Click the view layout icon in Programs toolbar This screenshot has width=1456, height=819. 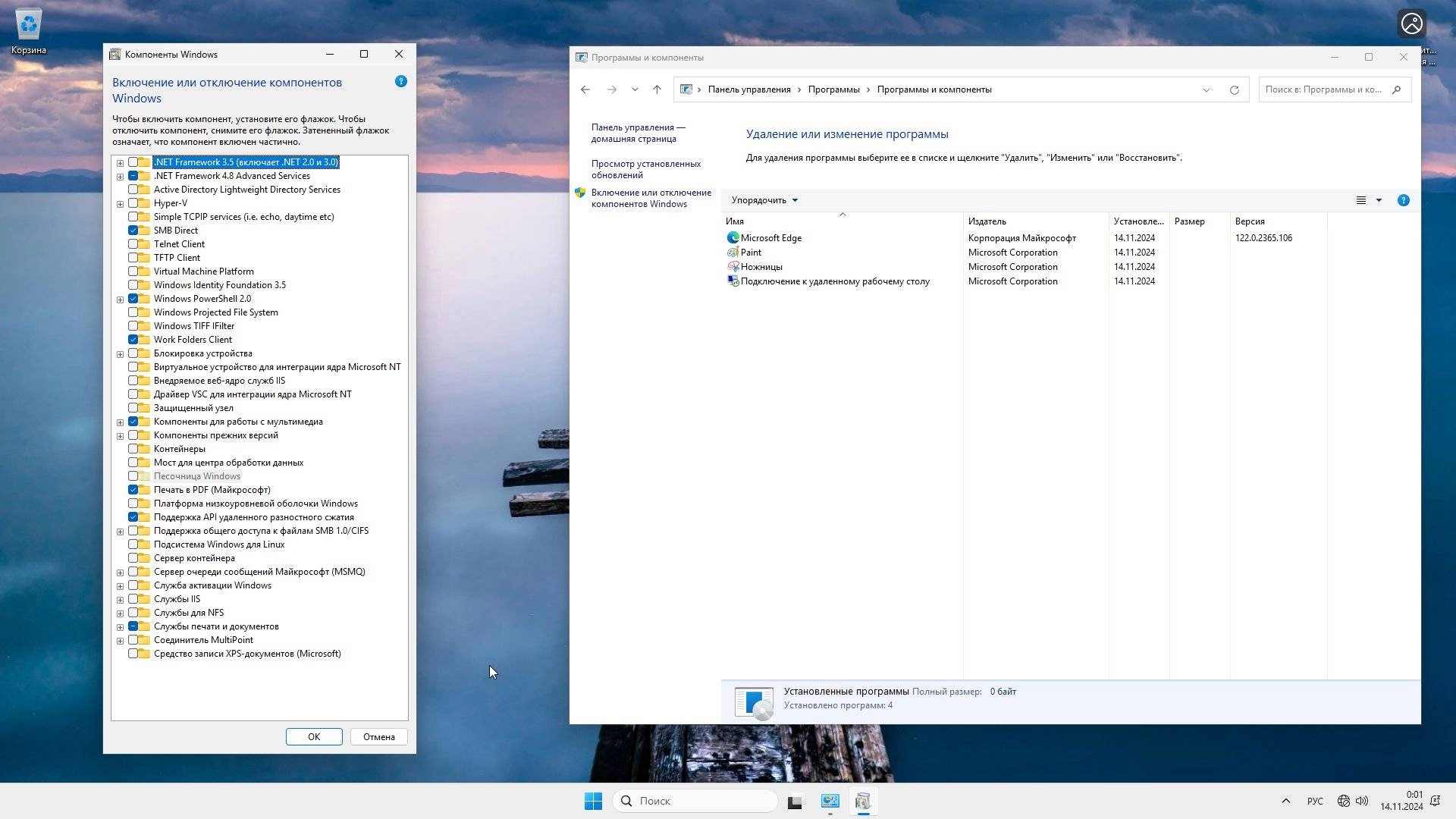tap(1361, 200)
